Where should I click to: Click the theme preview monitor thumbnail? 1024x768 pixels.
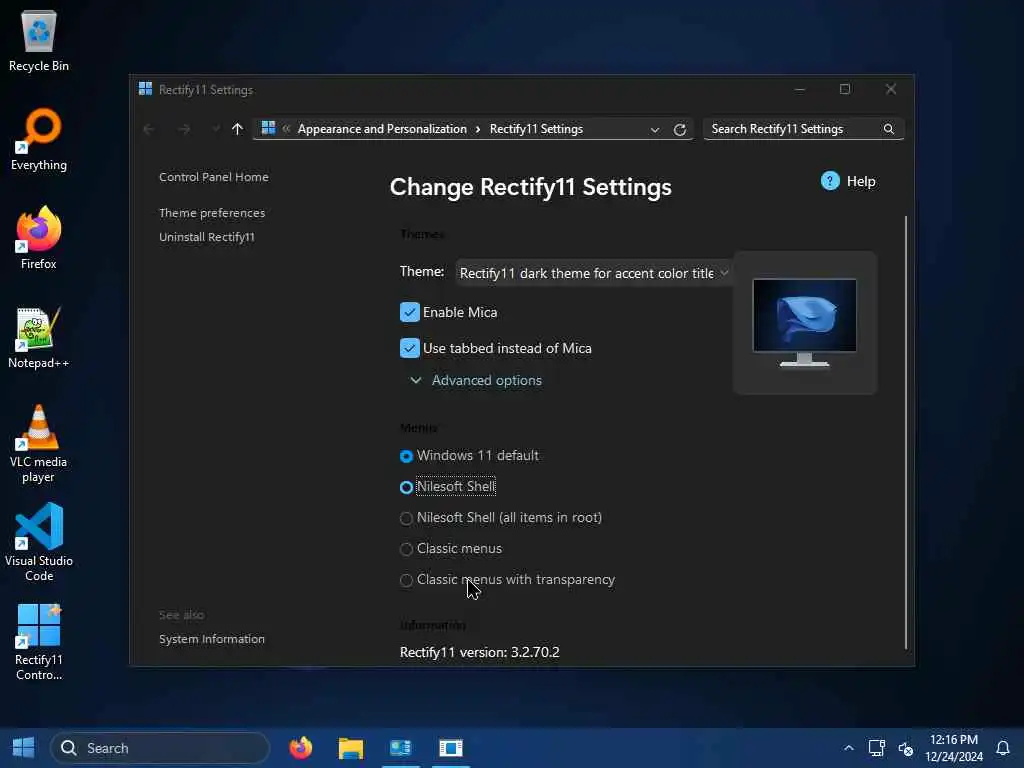pos(805,323)
